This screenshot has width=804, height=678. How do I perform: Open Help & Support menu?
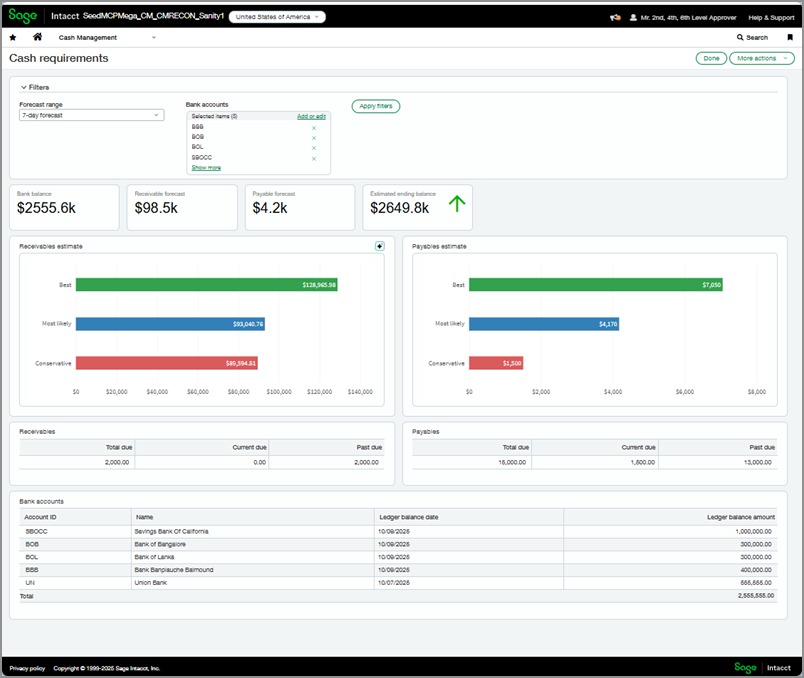click(x=771, y=17)
